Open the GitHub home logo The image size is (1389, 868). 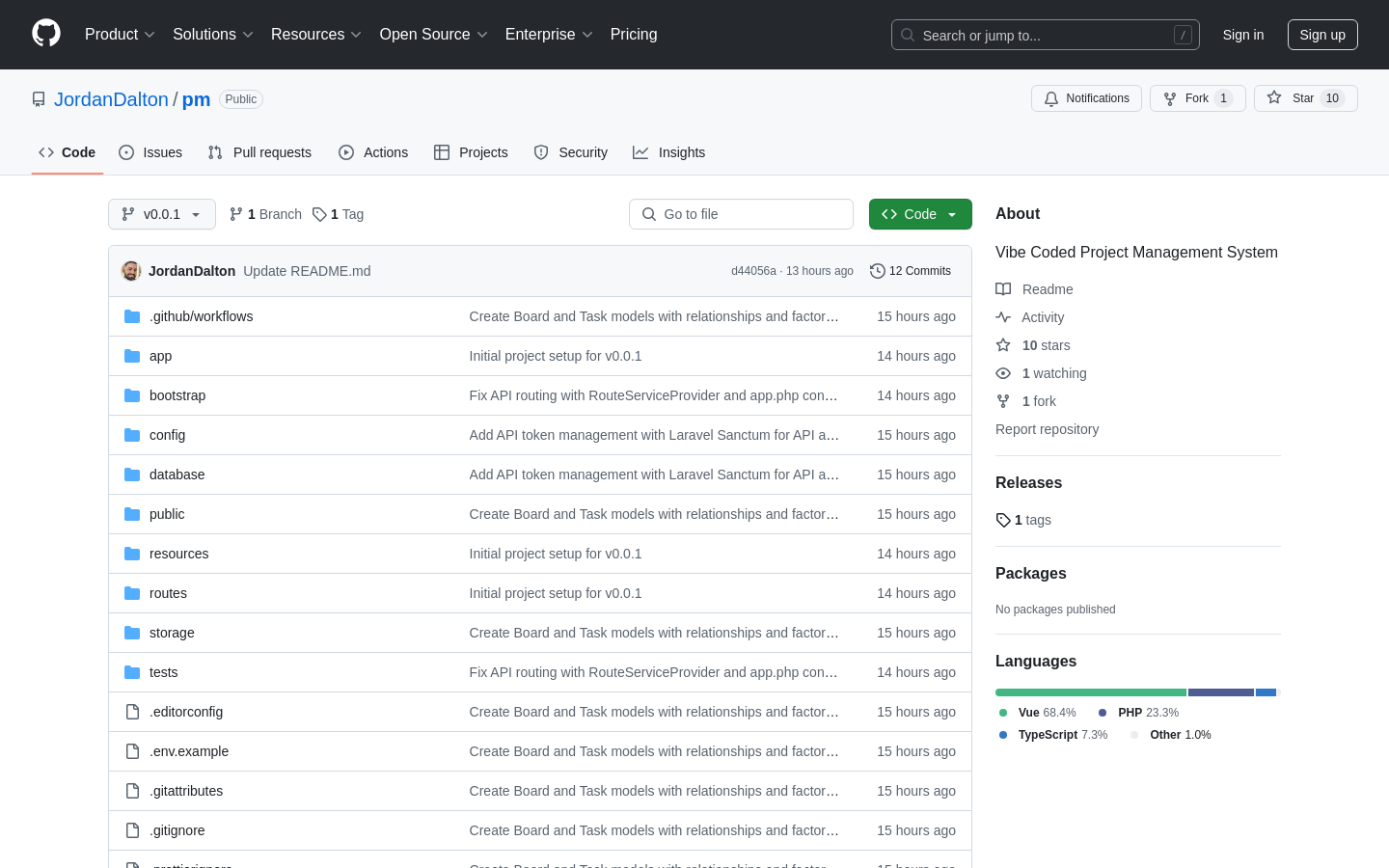46,34
